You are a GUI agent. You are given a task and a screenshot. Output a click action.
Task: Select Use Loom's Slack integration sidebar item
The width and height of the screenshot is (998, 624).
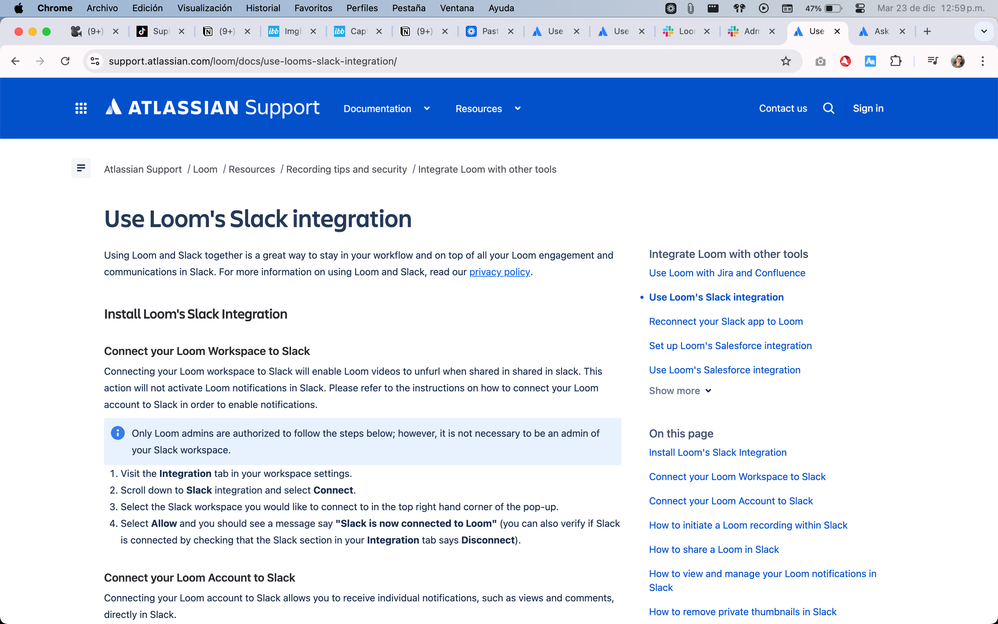coord(716,297)
